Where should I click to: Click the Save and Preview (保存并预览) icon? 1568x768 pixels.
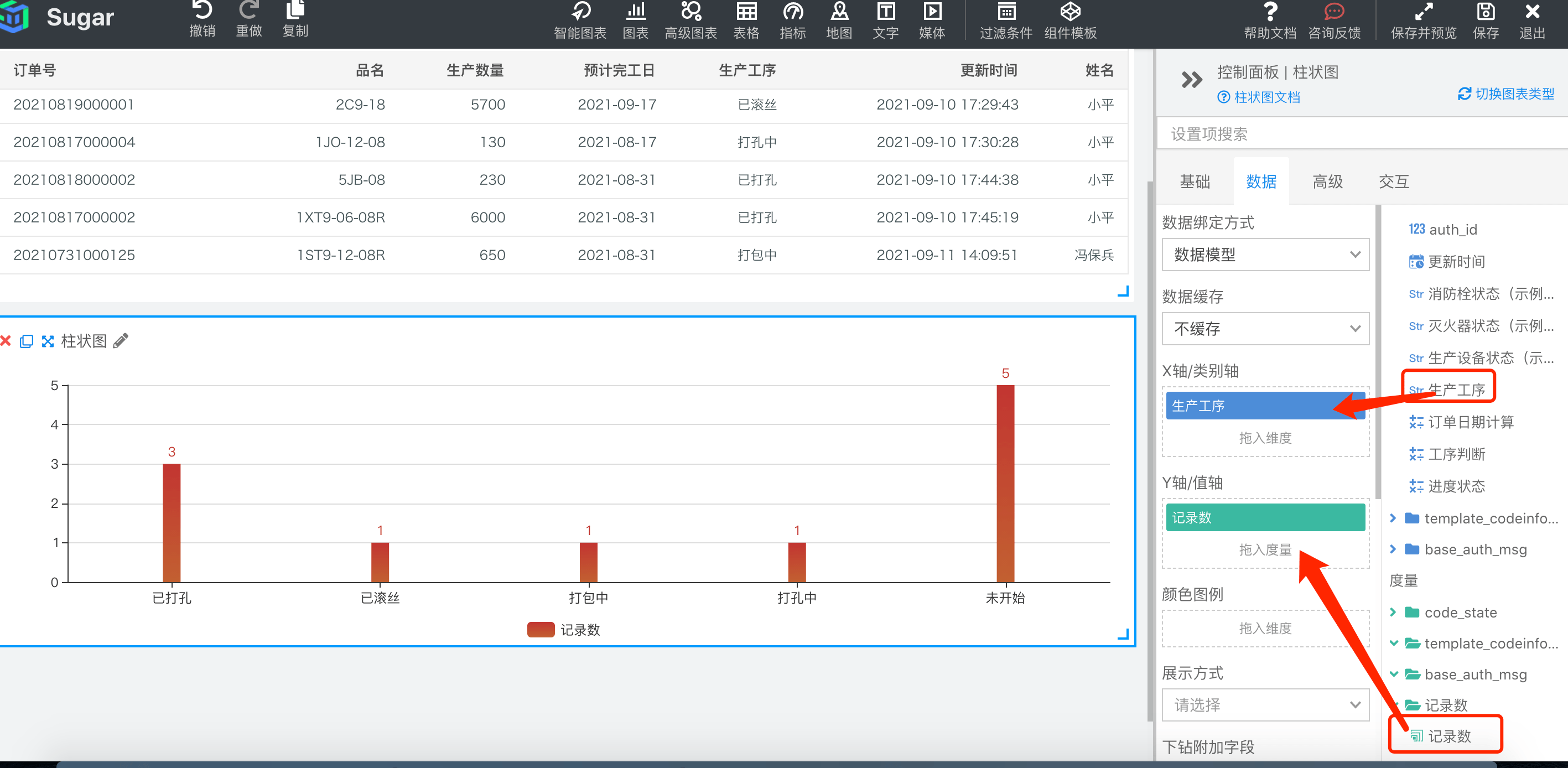(1423, 12)
